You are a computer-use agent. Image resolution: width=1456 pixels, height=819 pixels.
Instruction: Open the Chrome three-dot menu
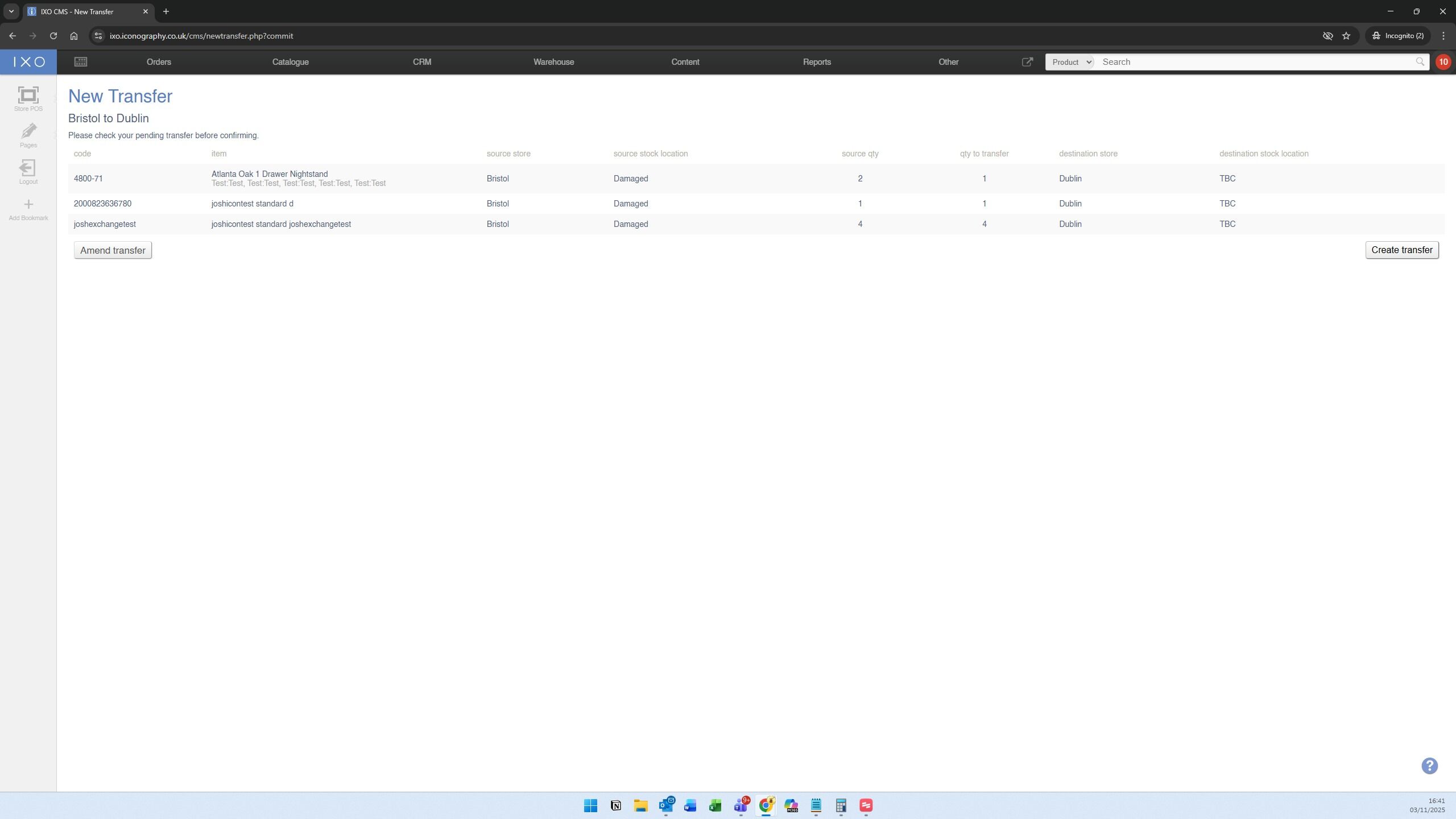tap(1443, 36)
